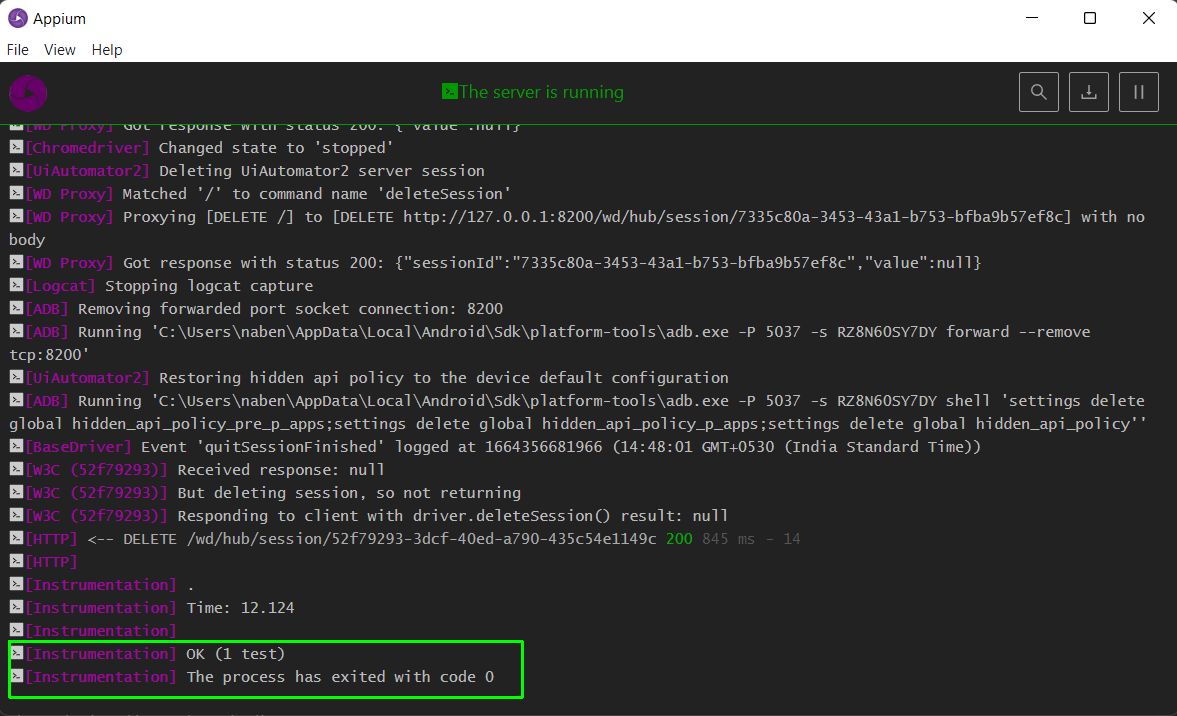Click the log icon beside 'process has exited'
The height and width of the screenshot is (716, 1177).
pos(16,675)
